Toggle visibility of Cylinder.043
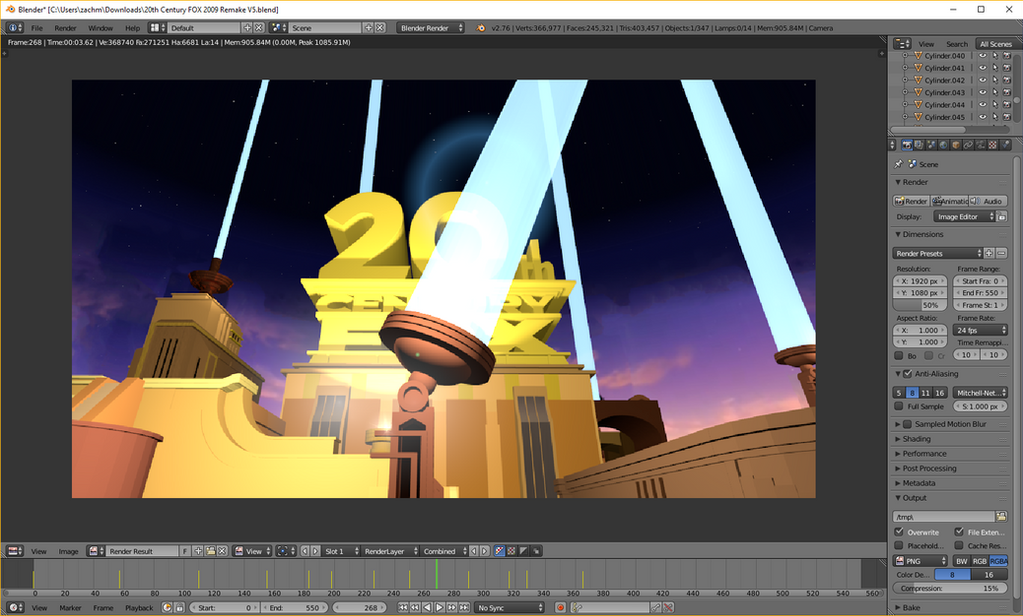1023x616 pixels. tap(982, 93)
